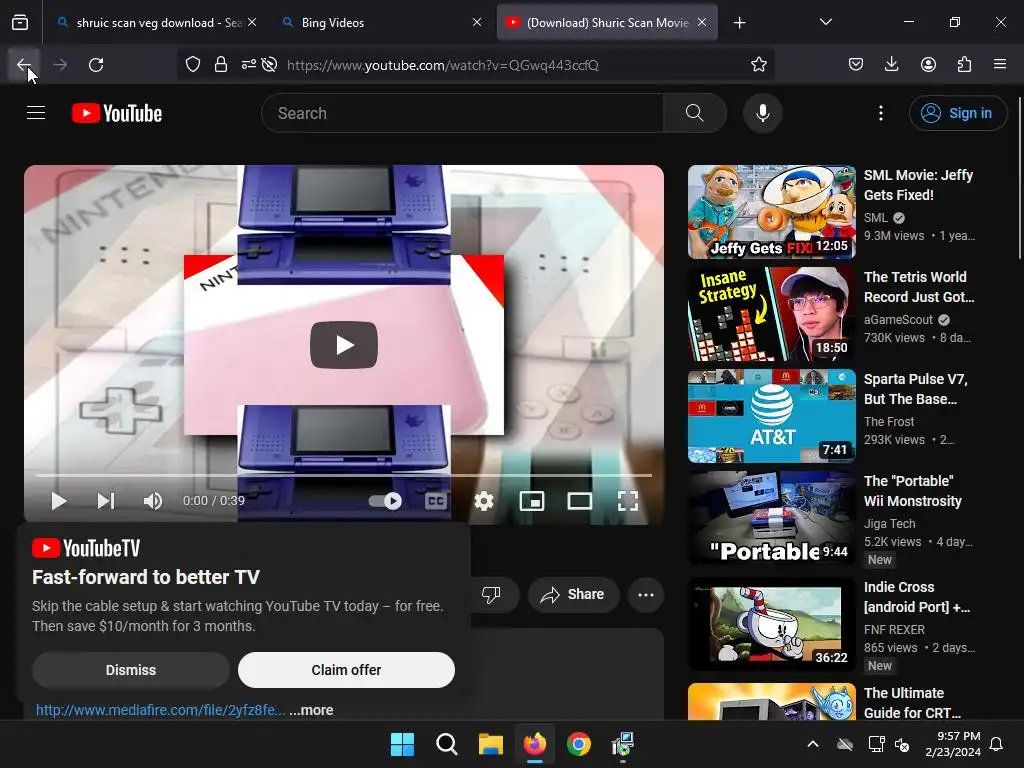Enter full screen mode
1024x768 pixels.
(x=628, y=501)
